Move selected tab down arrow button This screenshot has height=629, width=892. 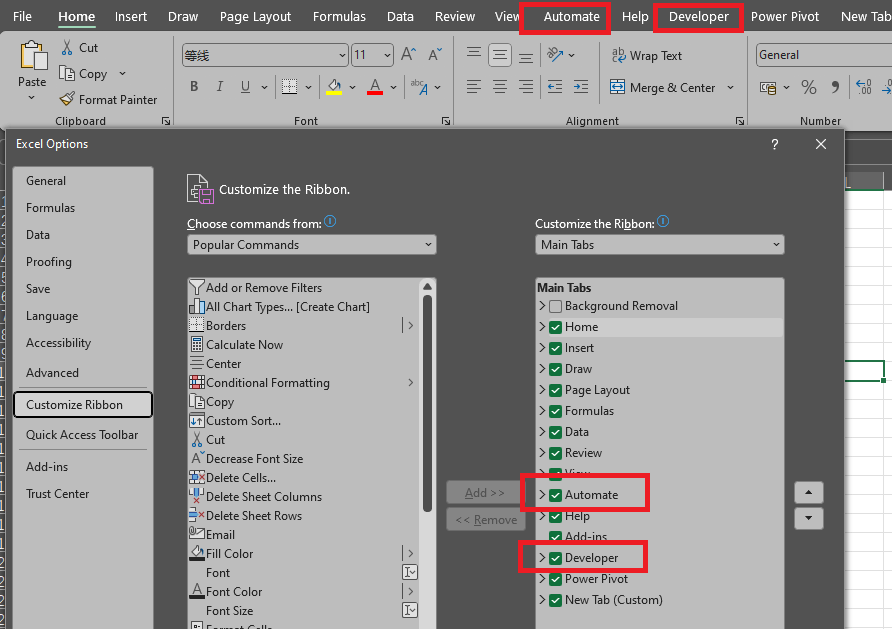point(808,518)
